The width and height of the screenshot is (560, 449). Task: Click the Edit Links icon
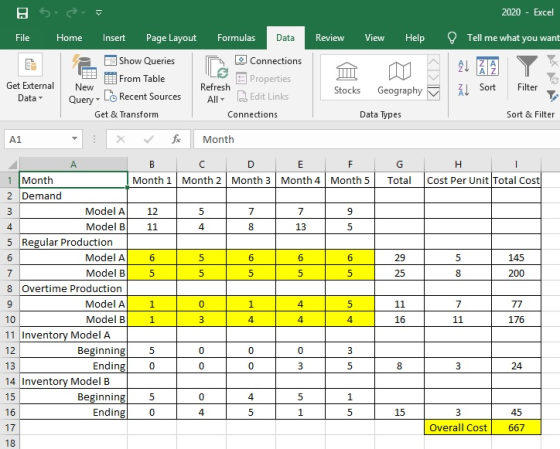coord(242,96)
